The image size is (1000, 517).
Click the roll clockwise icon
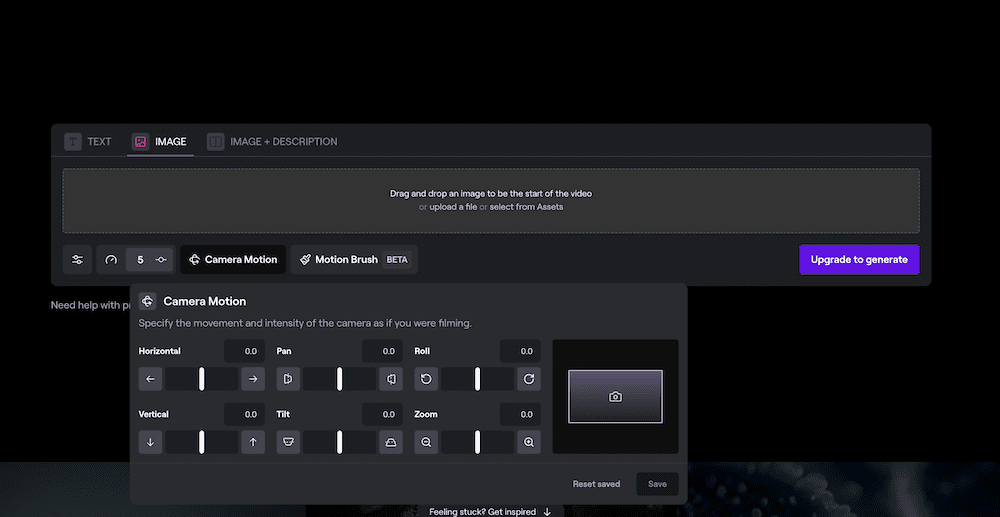point(529,379)
